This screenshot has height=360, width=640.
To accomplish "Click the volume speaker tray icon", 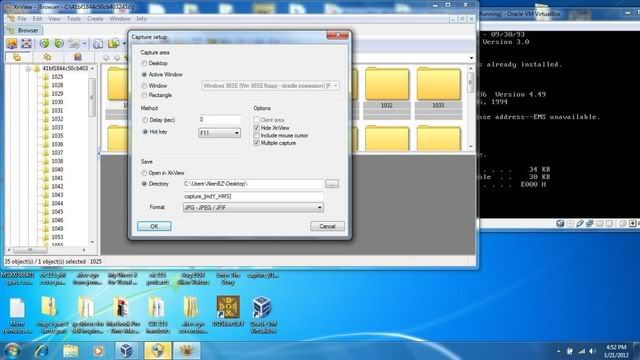I will coord(593,351).
